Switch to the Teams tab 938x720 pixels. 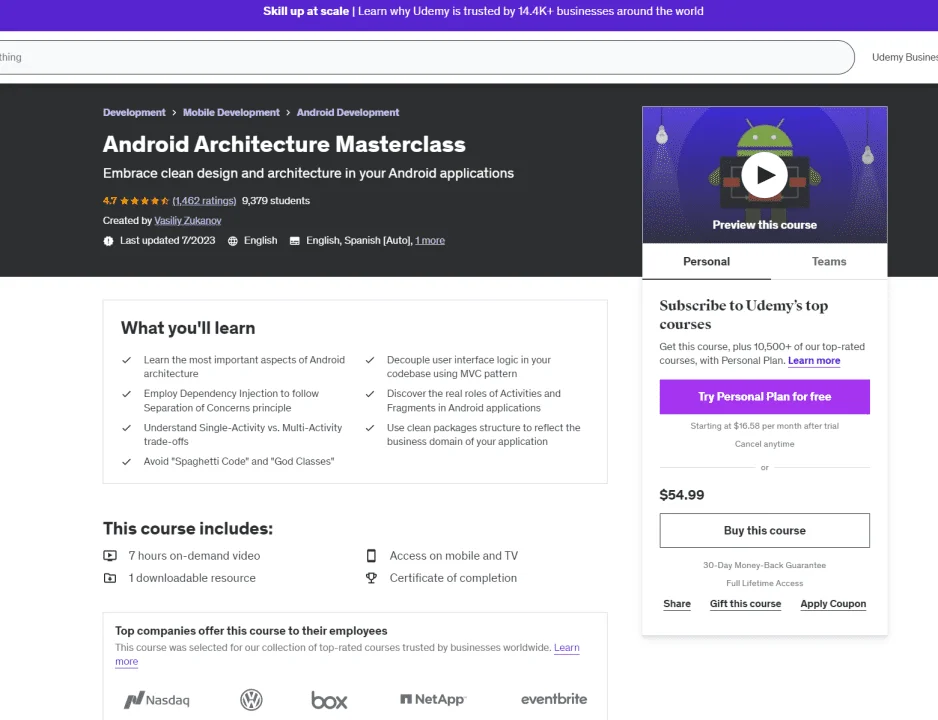click(829, 261)
